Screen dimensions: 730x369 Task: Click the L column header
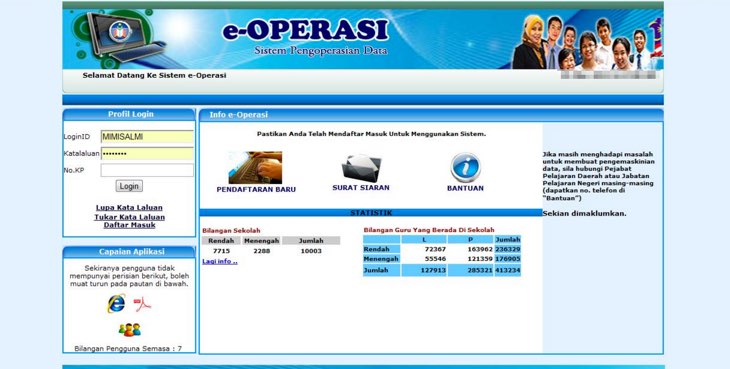(x=424, y=240)
